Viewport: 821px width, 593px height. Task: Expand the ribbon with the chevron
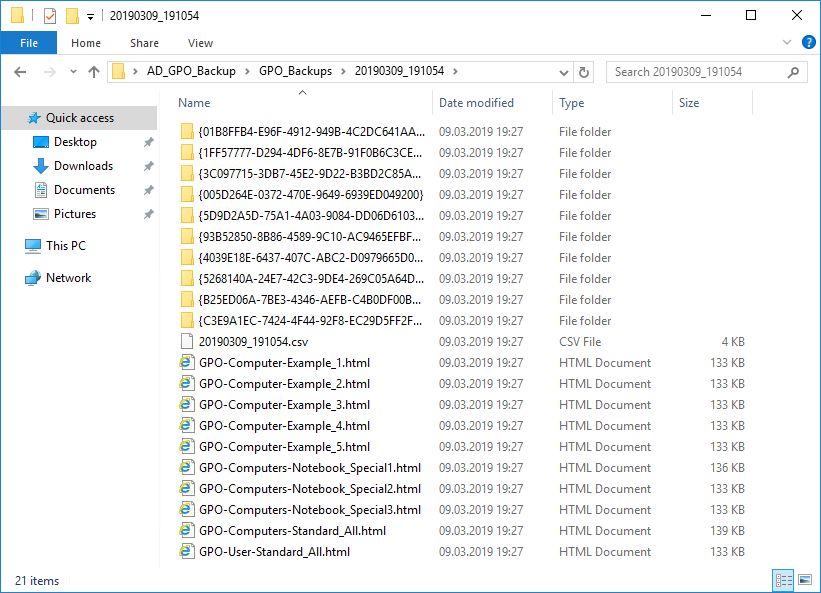click(786, 42)
